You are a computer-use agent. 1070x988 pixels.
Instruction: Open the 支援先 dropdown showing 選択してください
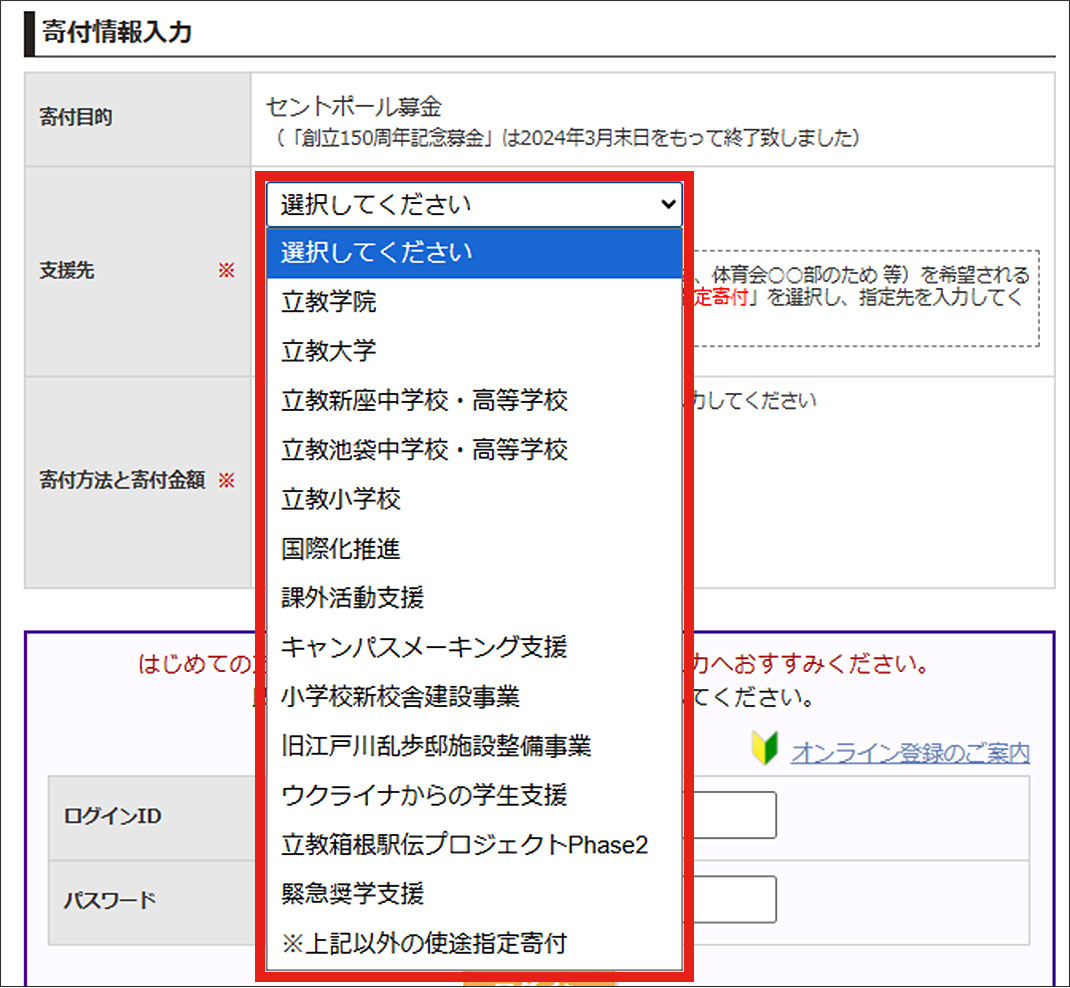474,204
